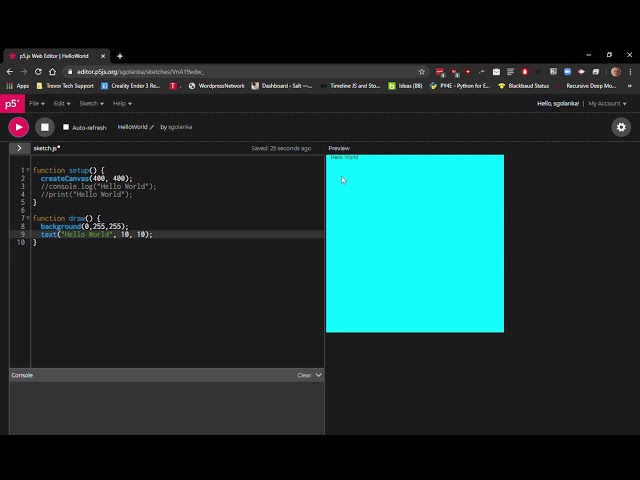Click the cyan preview canvas
This screenshot has width=640, height=480.
[x=415, y=244]
